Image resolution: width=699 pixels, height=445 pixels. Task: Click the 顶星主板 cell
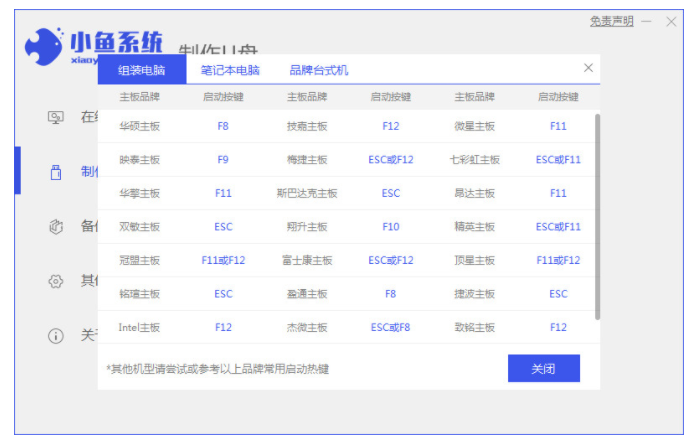475,260
